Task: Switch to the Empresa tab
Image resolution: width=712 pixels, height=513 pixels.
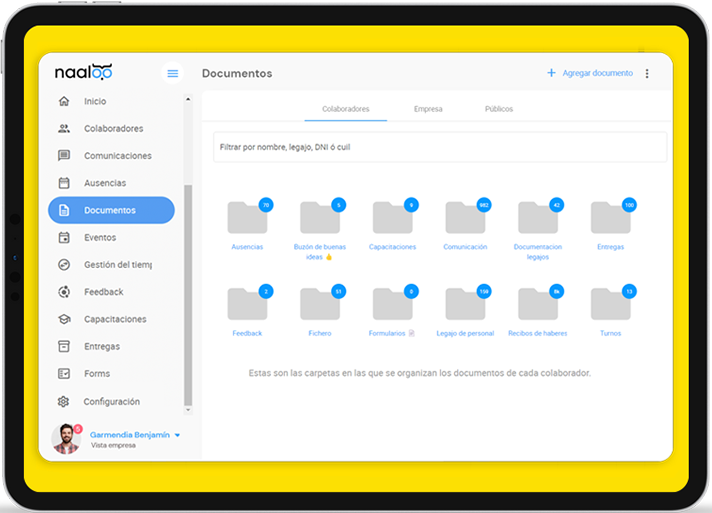Action: (x=428, y=109)
